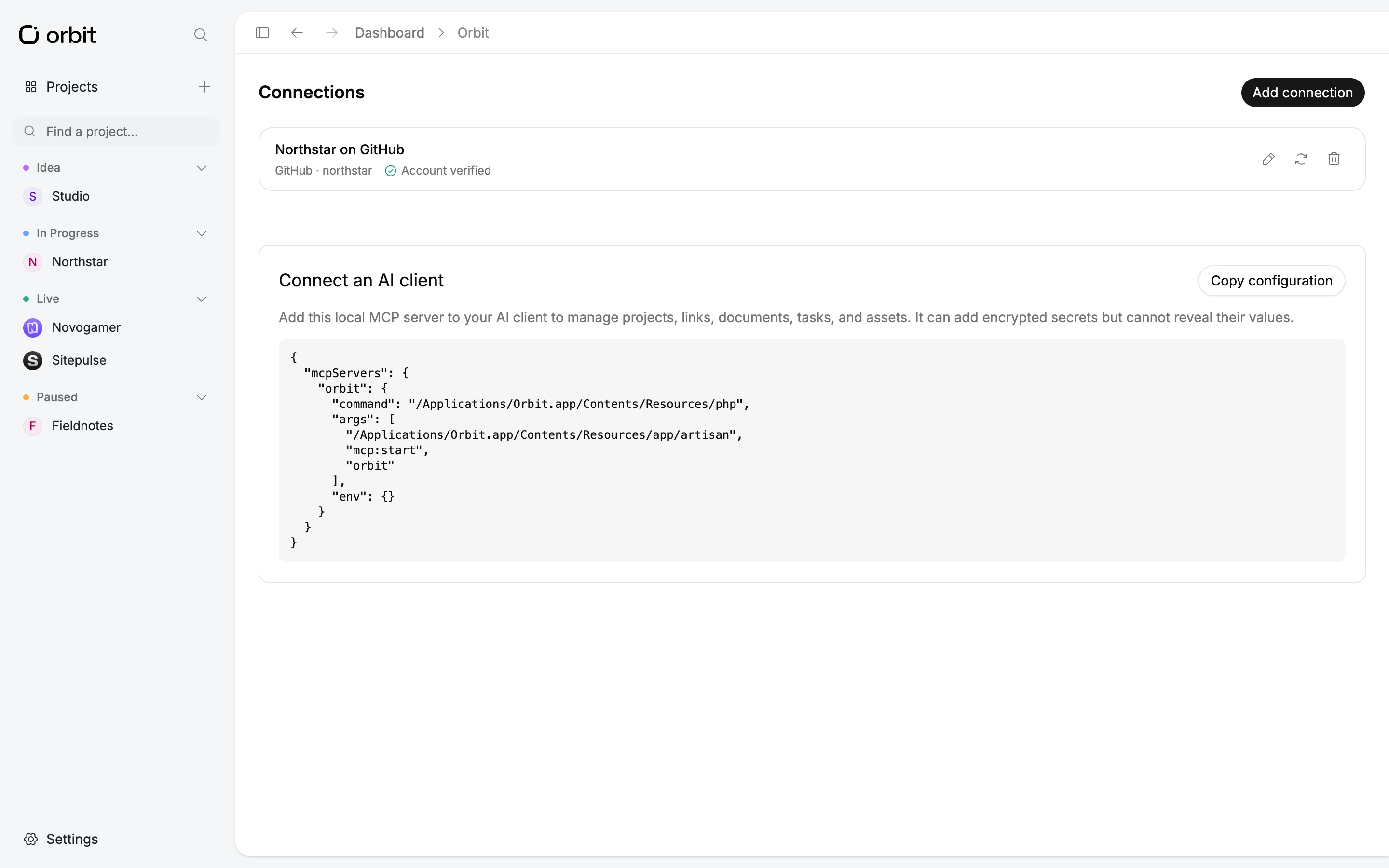The height and width of the screenshot is (868, 1389).
Task: Open the Northstar project
Action: point(115,262)
